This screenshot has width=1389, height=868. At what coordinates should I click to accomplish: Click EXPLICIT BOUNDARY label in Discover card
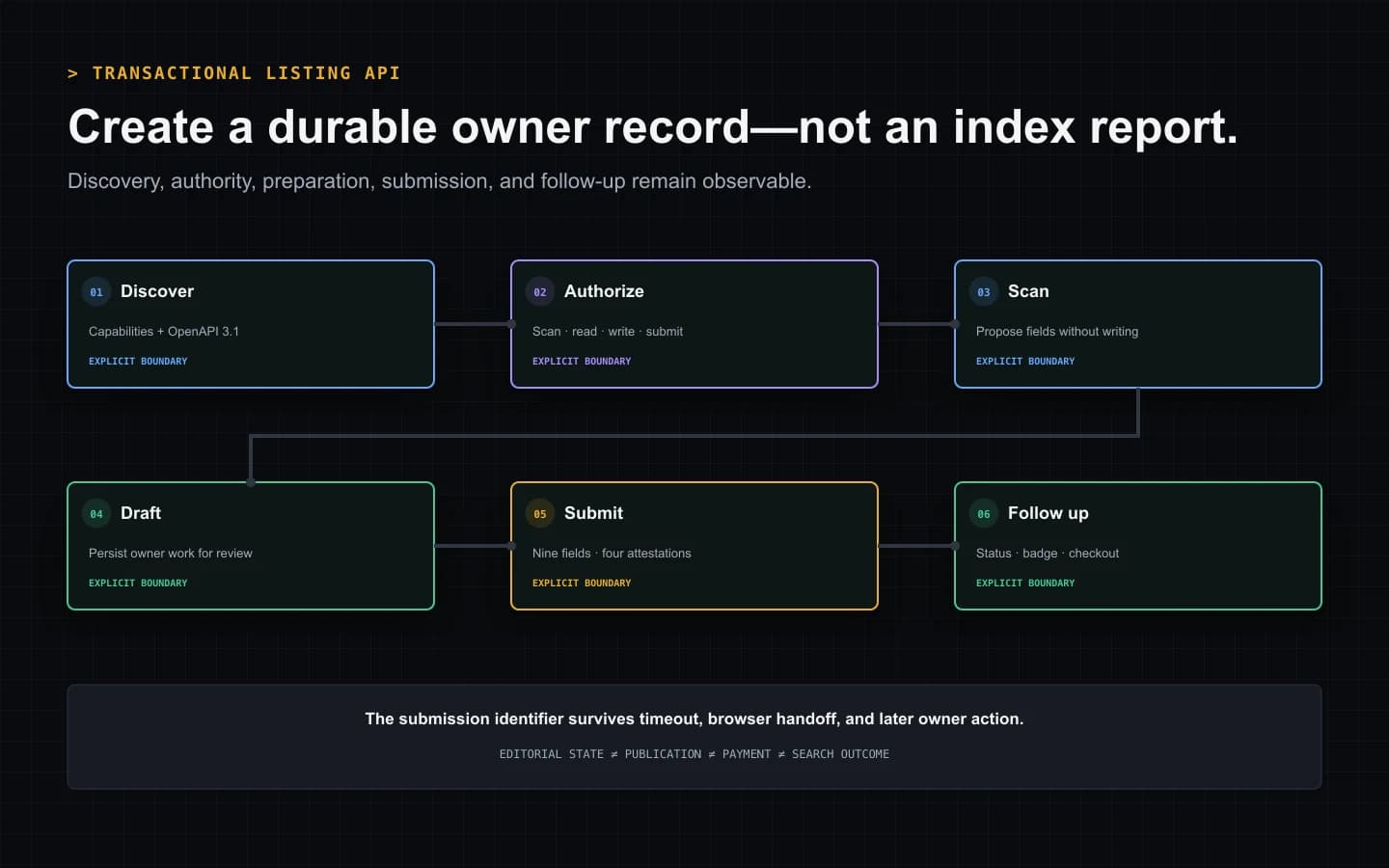pyautogui.click(x=138, y=361)
